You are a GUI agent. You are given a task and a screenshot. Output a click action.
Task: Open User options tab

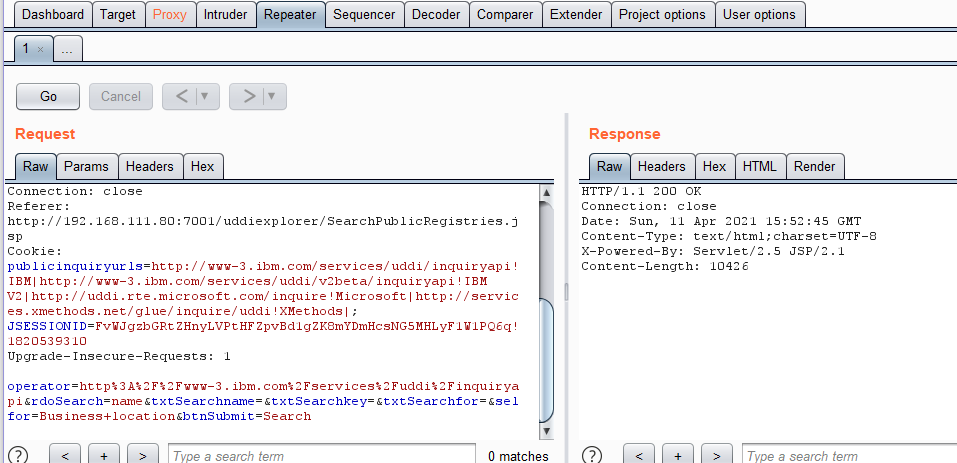click(x=759, y=15)
